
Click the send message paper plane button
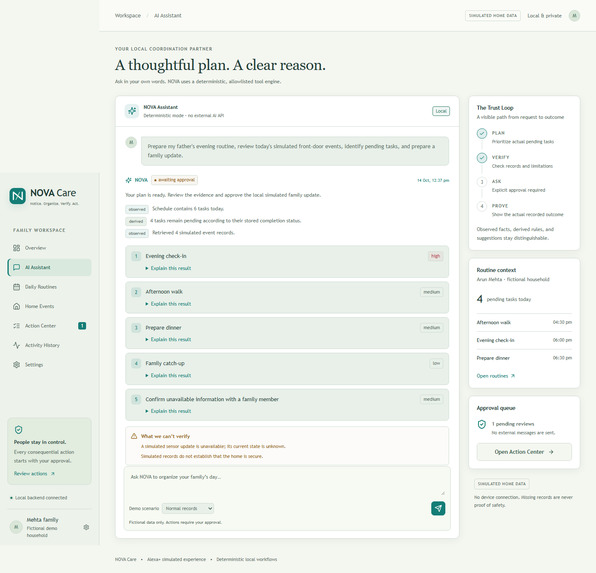[438, 508]
